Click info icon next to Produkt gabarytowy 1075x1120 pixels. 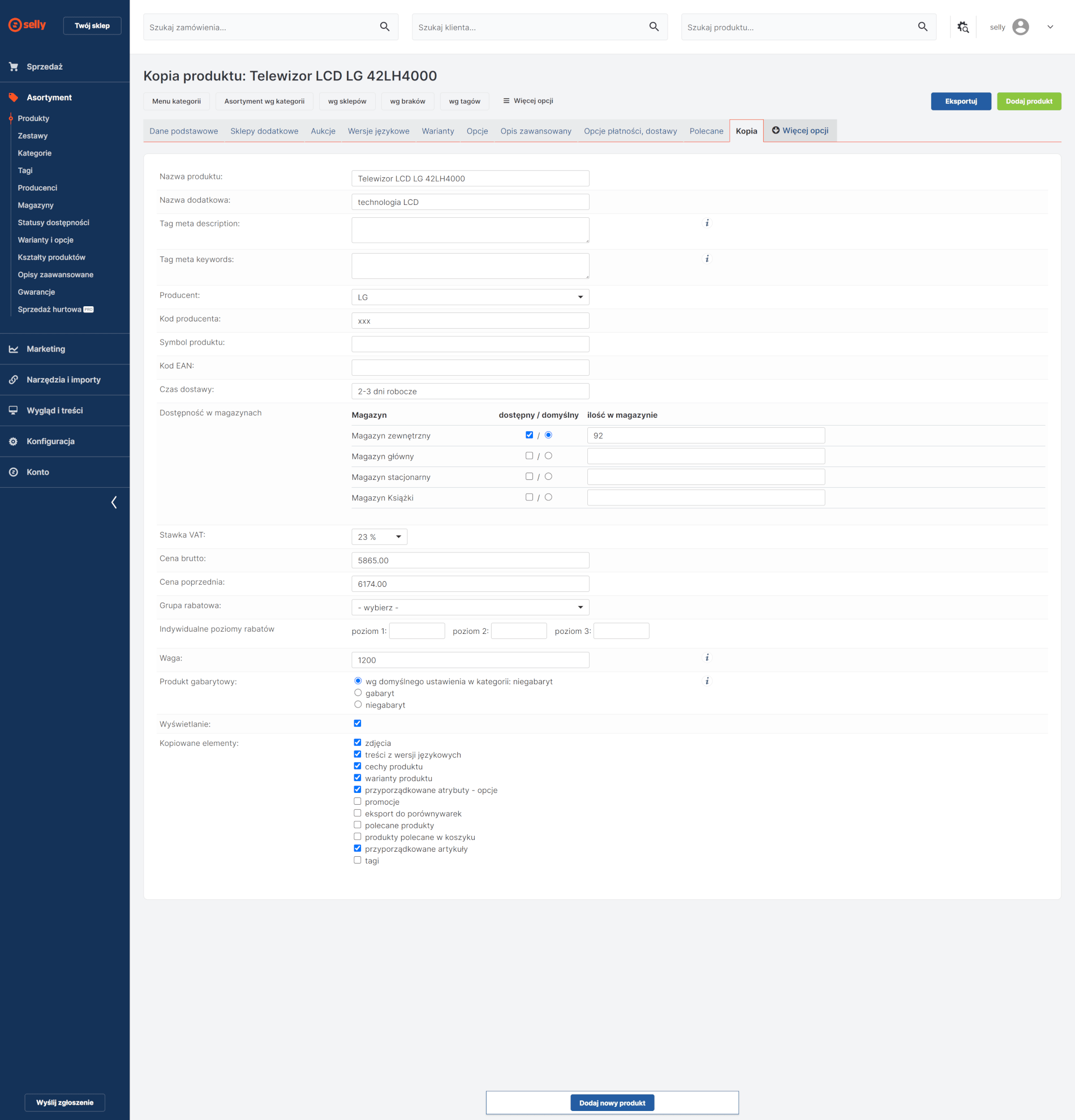tap(707, 681)
